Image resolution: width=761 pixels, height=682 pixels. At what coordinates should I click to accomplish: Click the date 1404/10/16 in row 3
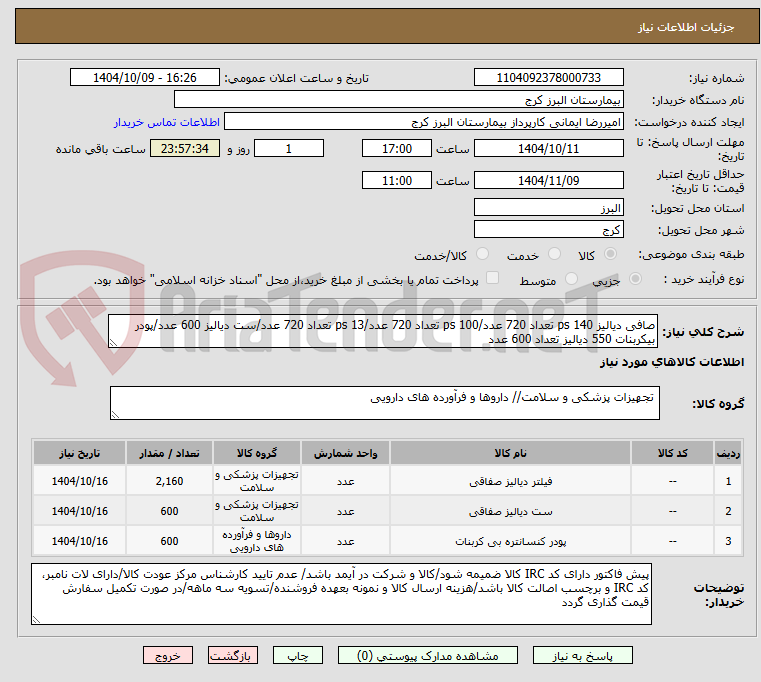point(80,541)
